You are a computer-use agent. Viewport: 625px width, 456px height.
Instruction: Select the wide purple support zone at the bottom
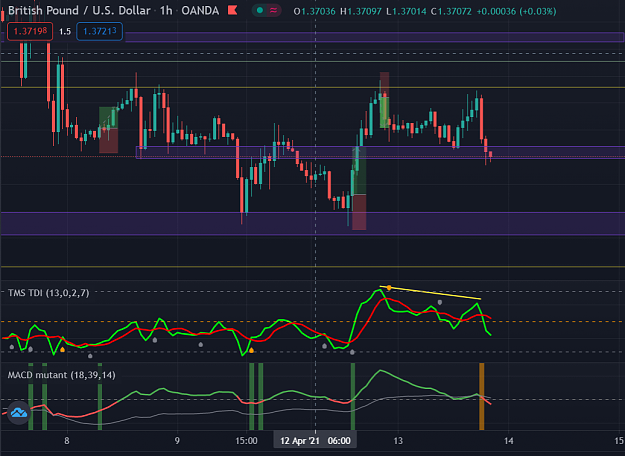pyautogui.click(x=312, y=224)
